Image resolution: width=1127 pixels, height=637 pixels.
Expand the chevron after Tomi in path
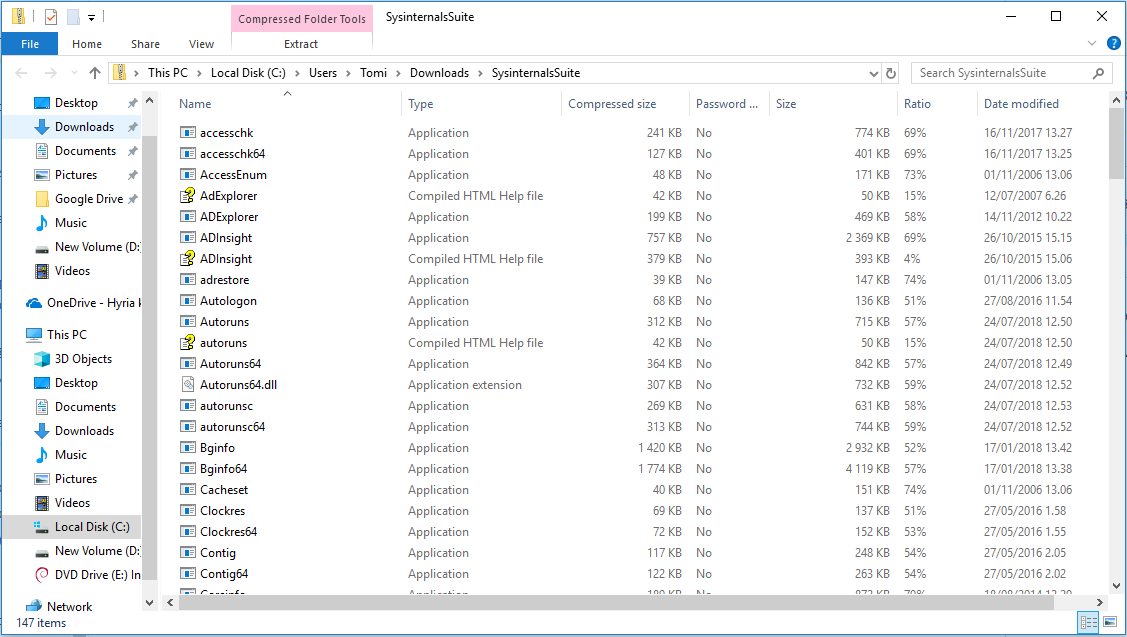pos(398,73)
